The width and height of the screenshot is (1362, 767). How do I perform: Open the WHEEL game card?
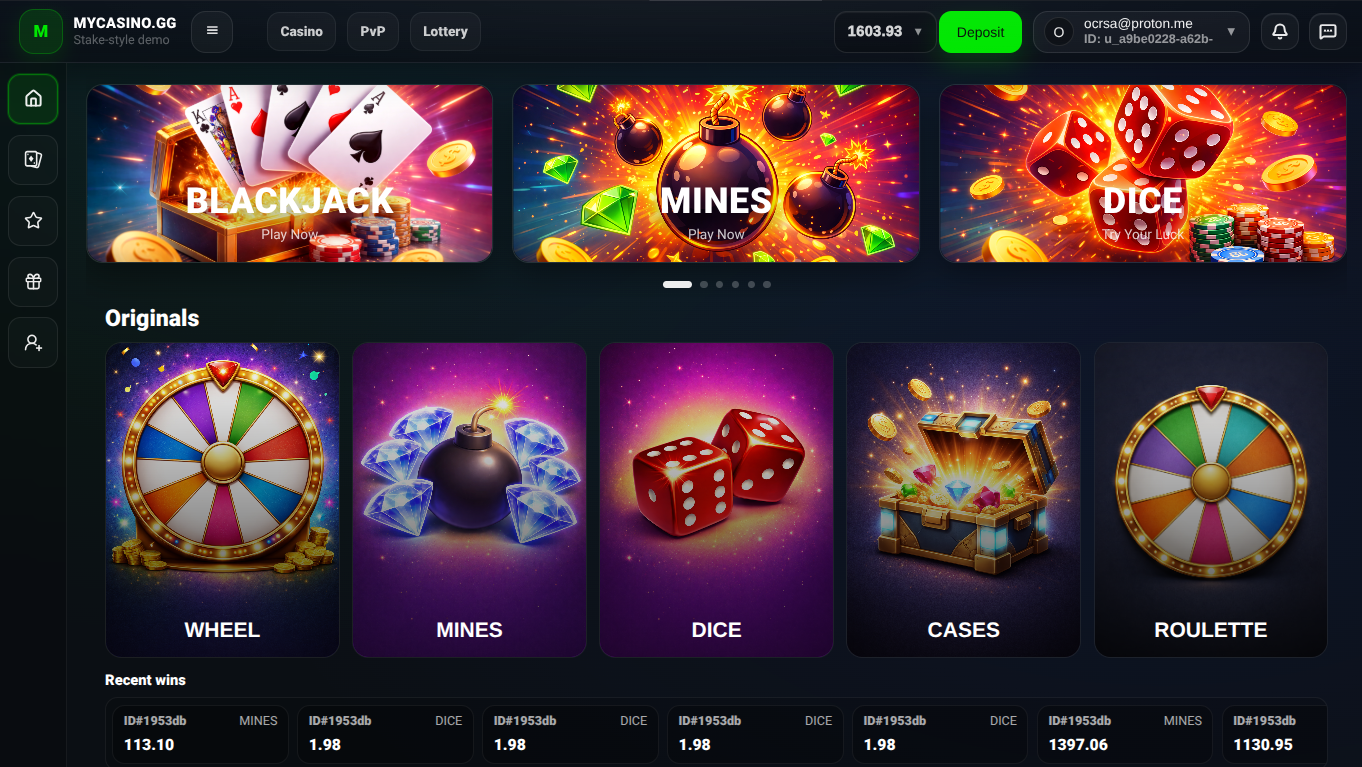point(222,500)
